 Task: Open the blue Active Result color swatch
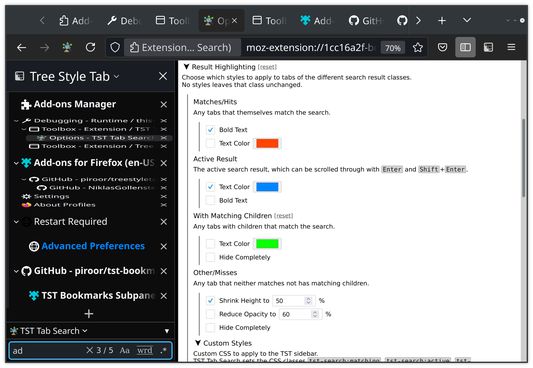(267, 187)
